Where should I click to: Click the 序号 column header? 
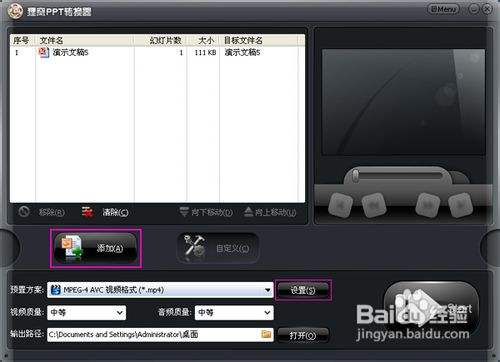point(22,40)
